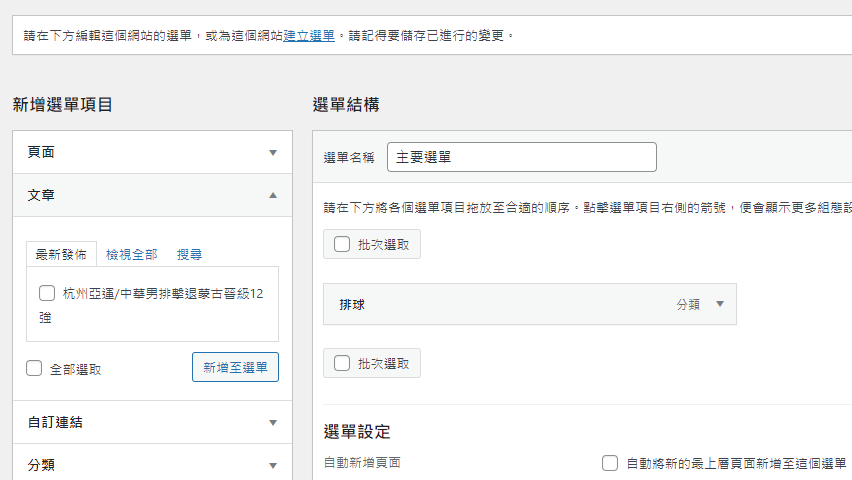Click the 分類 type label on 排球 item
The image size is (852, 480).
tap(688, 304)
